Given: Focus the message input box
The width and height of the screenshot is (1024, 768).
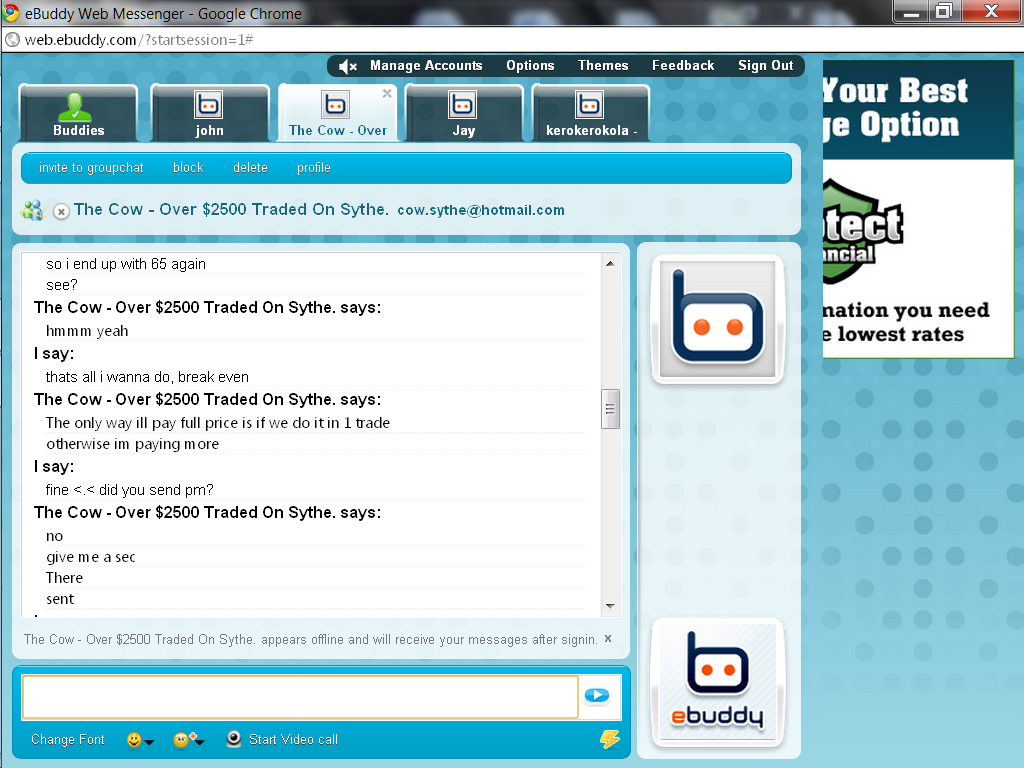Looking at the screenshot, I should (300, 697).
